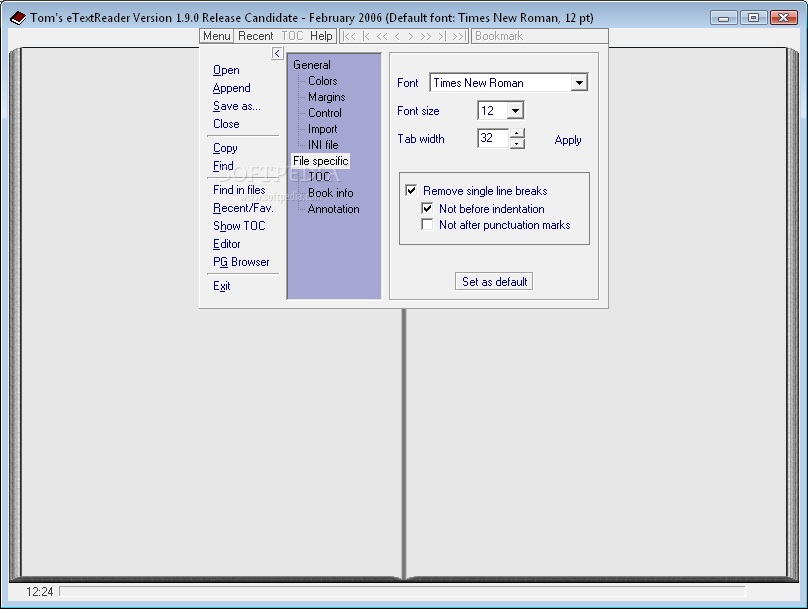Screen dimensions: 808x609
Task: Select INI file in settings tree
Action: coord(323,145)
